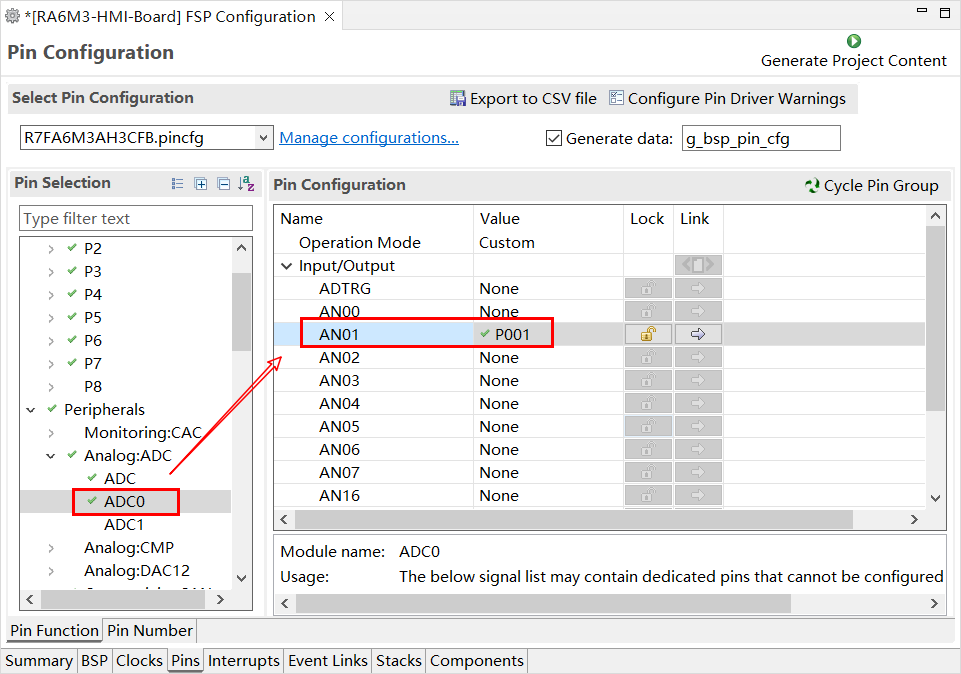Select the P6 port tree item
The width and height of the screenshot is (961, 674).
(x=93, y=341)
